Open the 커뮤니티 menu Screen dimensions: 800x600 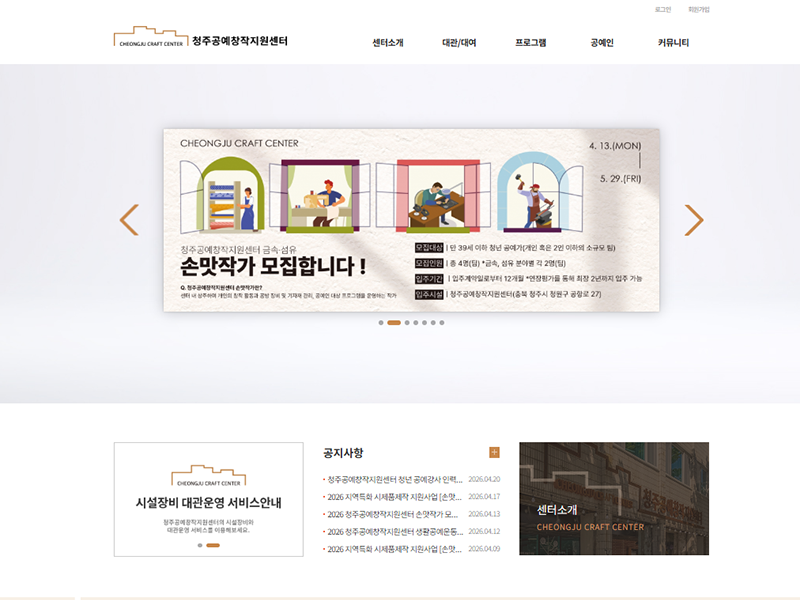click(x=673, y=43)
